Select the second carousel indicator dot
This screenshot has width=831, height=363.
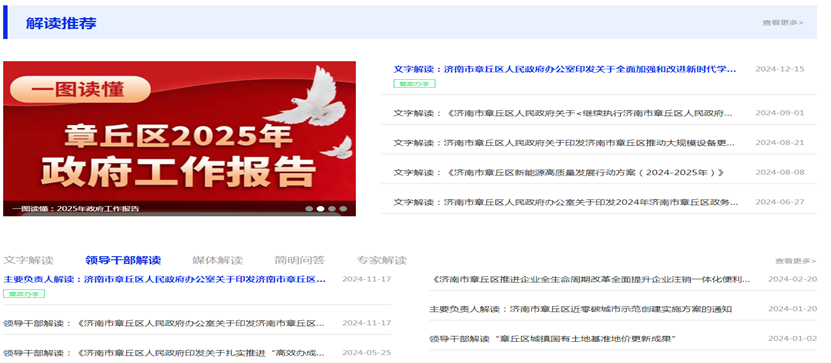(x=321, y=209)
